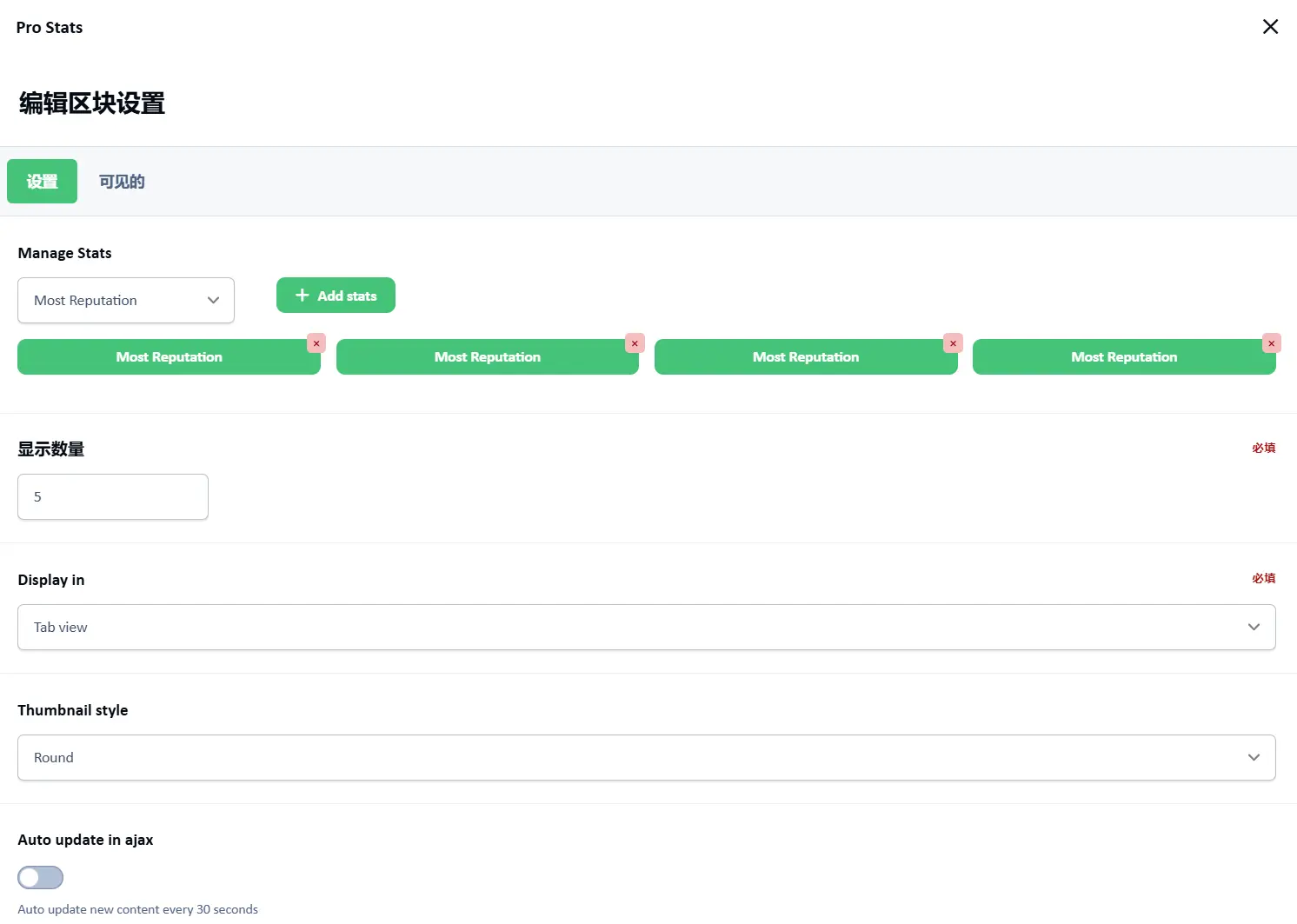Select the third Most Reputation stat button
This screenshot has height=924, width=1297.
pos(805,357)
